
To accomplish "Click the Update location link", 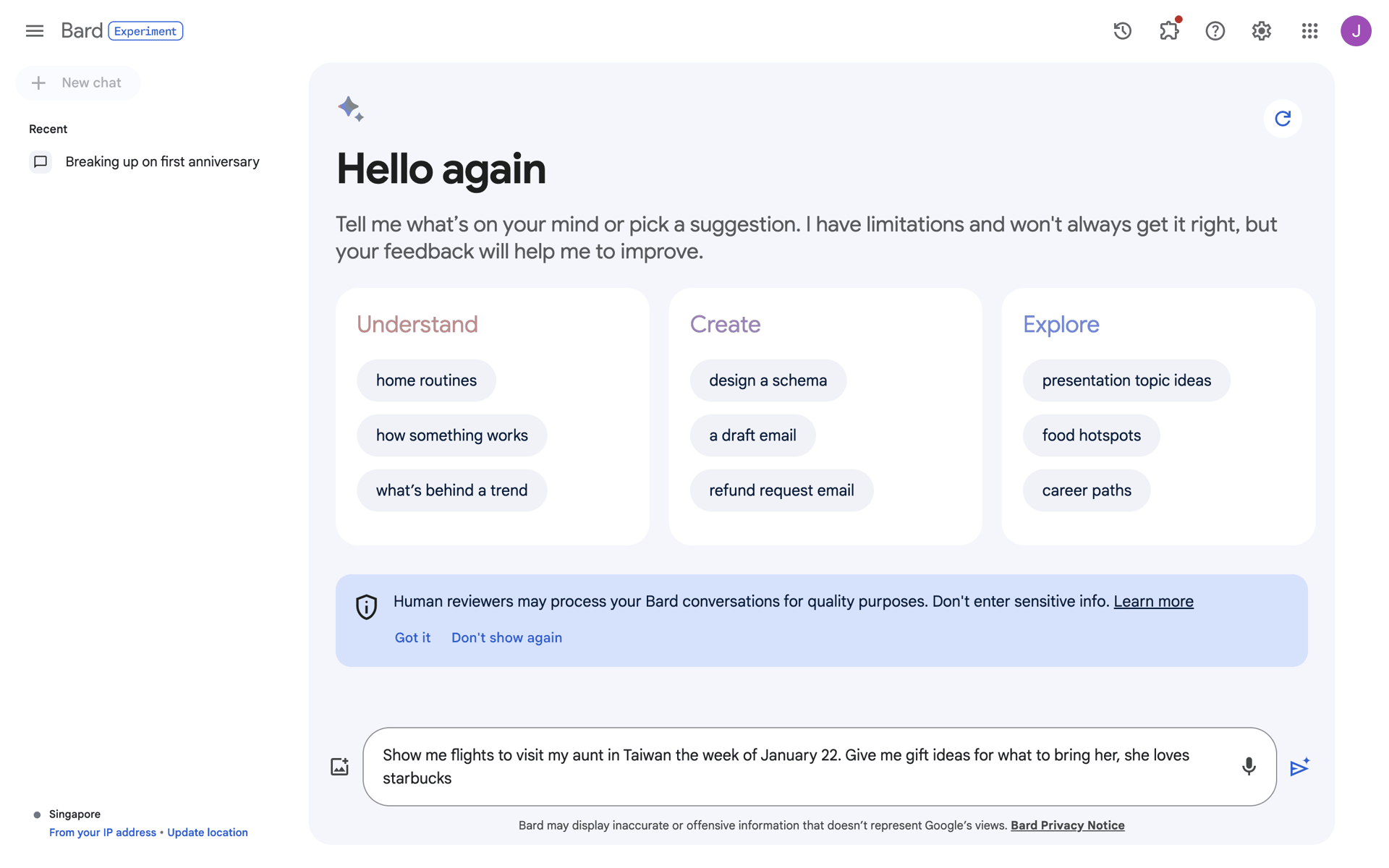I will (207, 833).
